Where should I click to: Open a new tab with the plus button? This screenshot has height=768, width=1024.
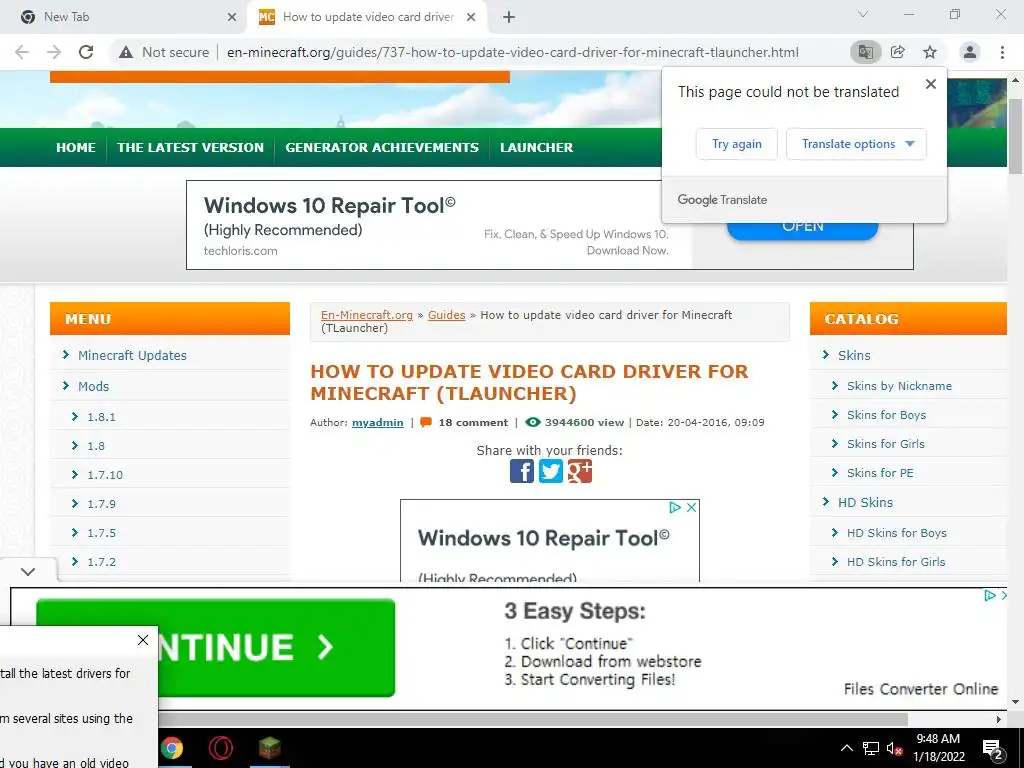tap(509, 17)
